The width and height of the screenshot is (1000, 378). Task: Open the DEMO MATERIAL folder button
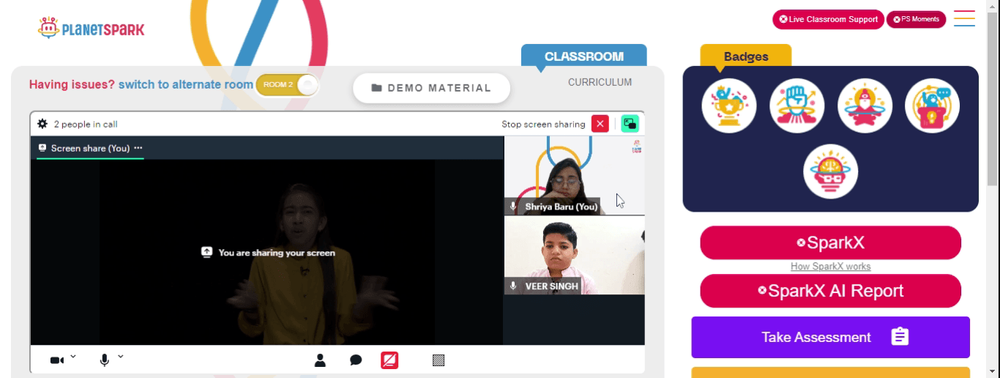click(x=432, y=88)
